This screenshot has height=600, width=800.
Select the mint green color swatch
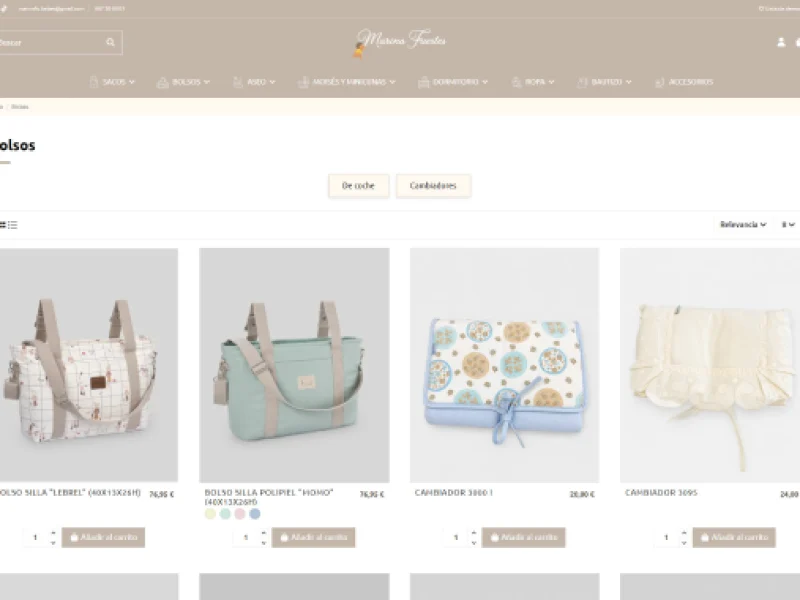(x=225, y=514)
